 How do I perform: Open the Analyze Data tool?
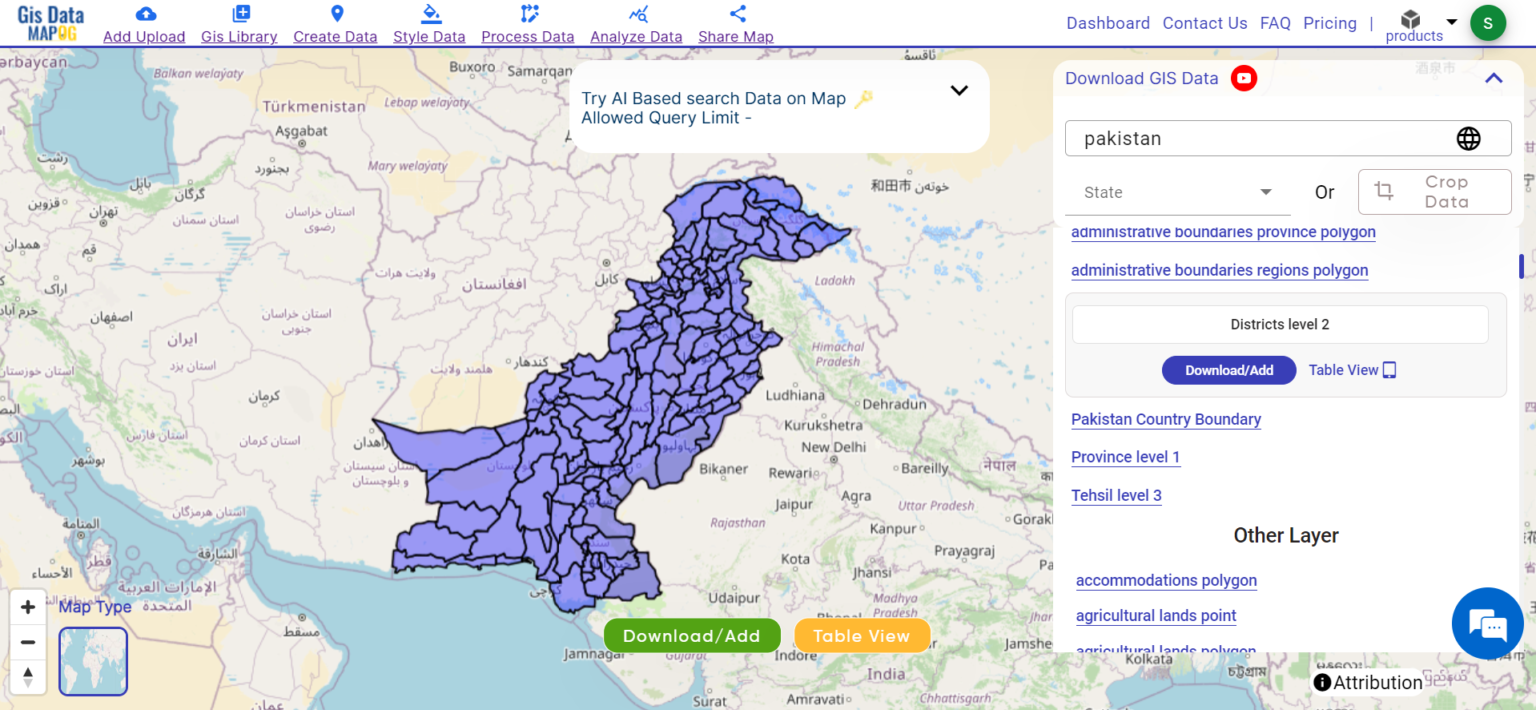(x=636, y=25)
